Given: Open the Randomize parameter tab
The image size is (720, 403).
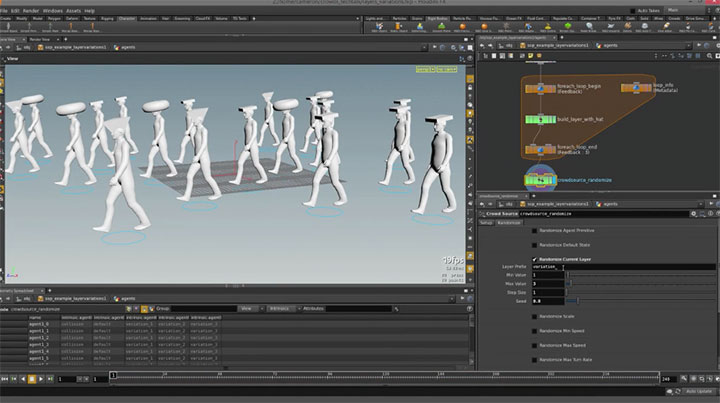Looking at the screenshot, I should [509, 223].
